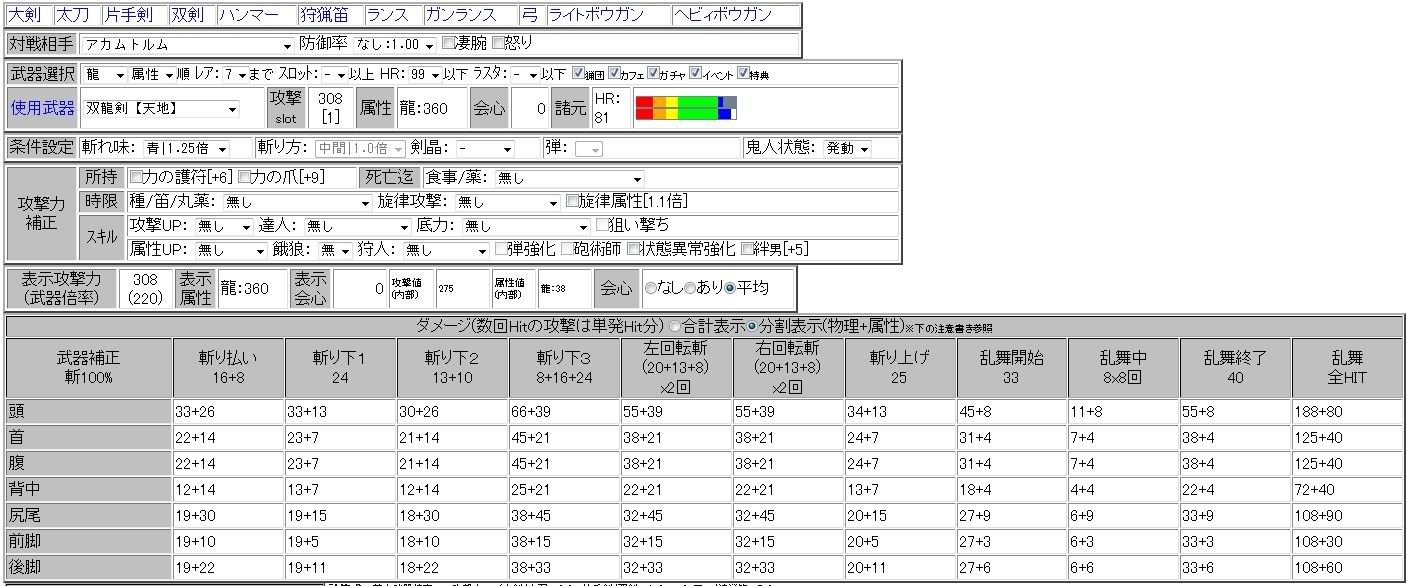Click the 使用武器 link label
The image size is (1407, 586).
(x=41, y=109)
